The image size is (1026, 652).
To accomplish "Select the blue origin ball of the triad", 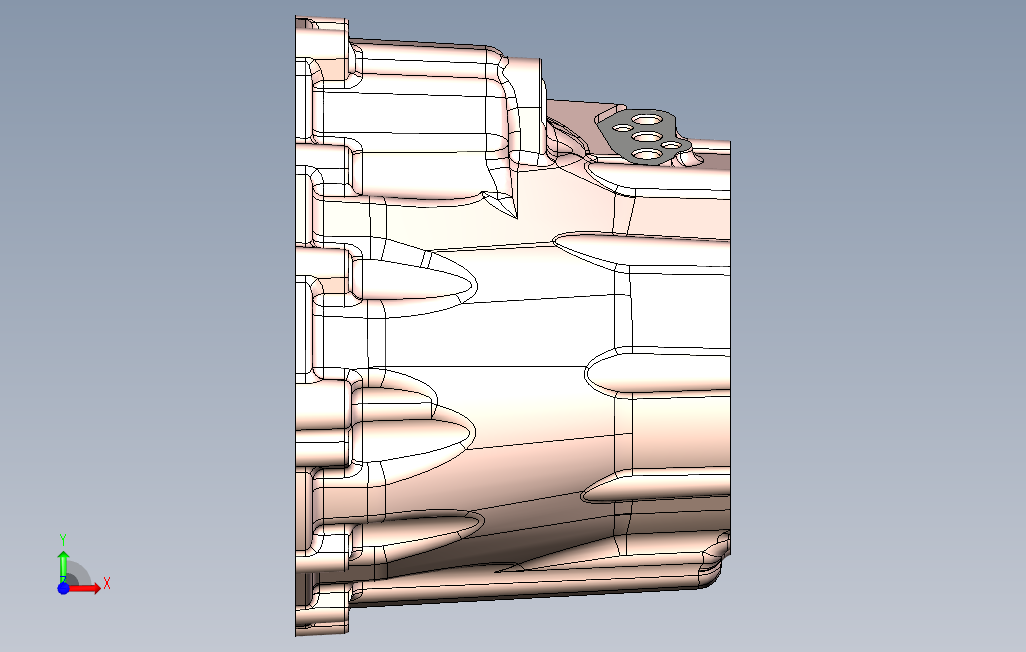I will [x=63, y=588].
